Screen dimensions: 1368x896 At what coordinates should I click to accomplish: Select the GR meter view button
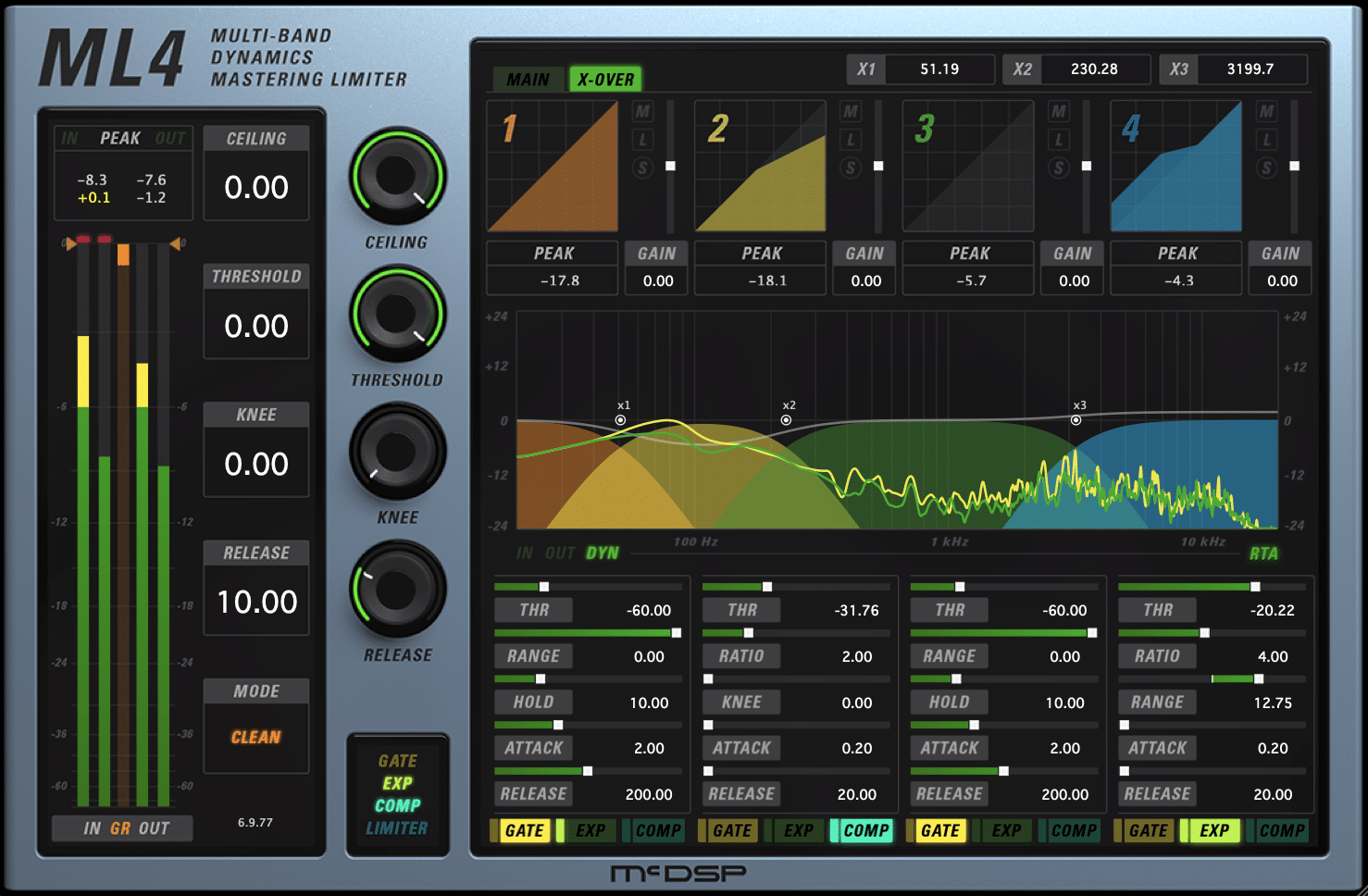(120, 828)
